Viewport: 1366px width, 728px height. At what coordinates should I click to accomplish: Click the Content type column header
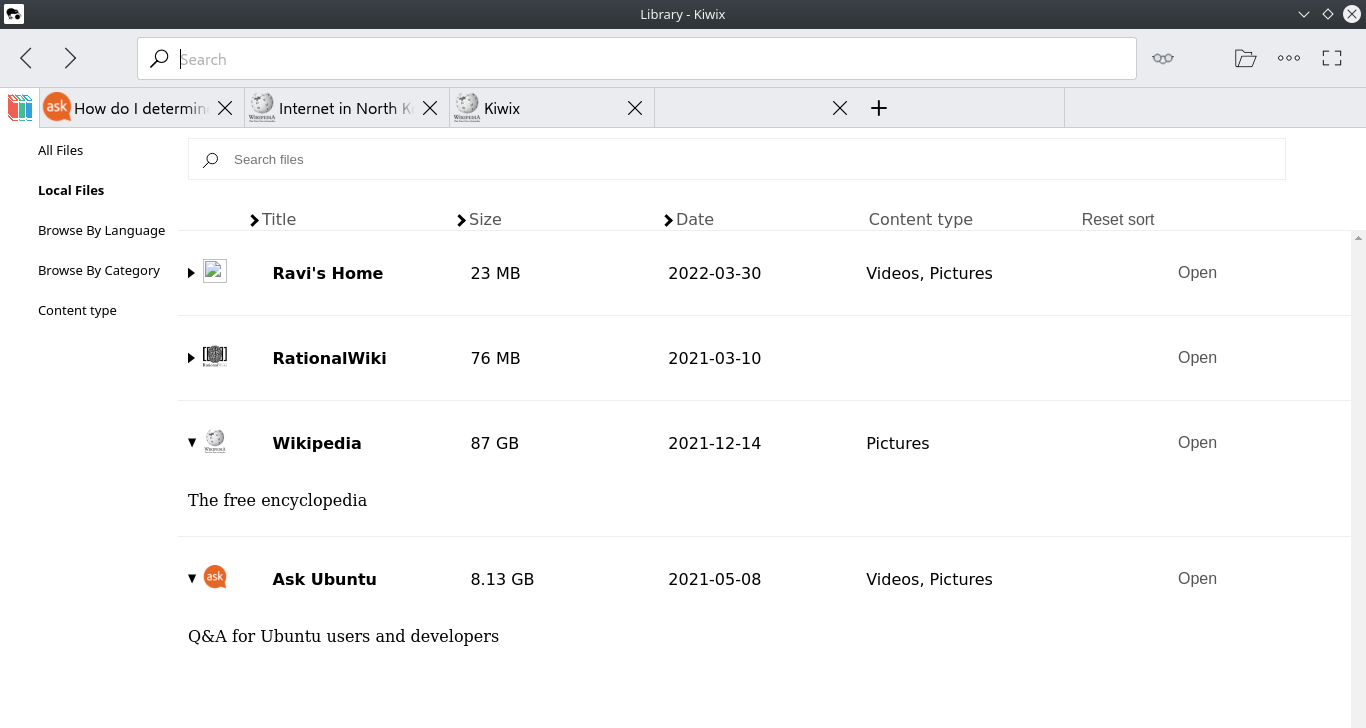[920, 219]
